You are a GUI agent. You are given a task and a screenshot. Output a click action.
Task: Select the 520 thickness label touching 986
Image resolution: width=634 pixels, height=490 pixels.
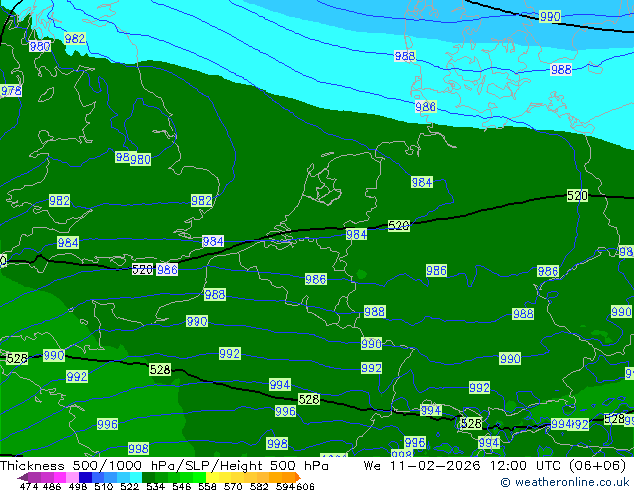point(142,270)
